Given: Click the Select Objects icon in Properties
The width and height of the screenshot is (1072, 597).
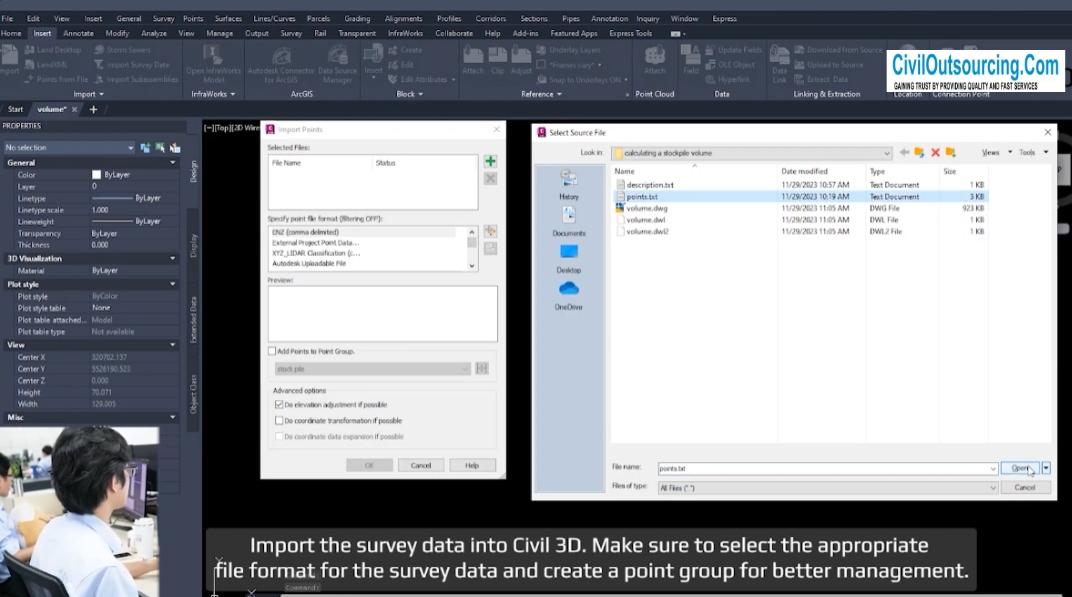Looking at the screenshot, I should [x=160, y=148].
